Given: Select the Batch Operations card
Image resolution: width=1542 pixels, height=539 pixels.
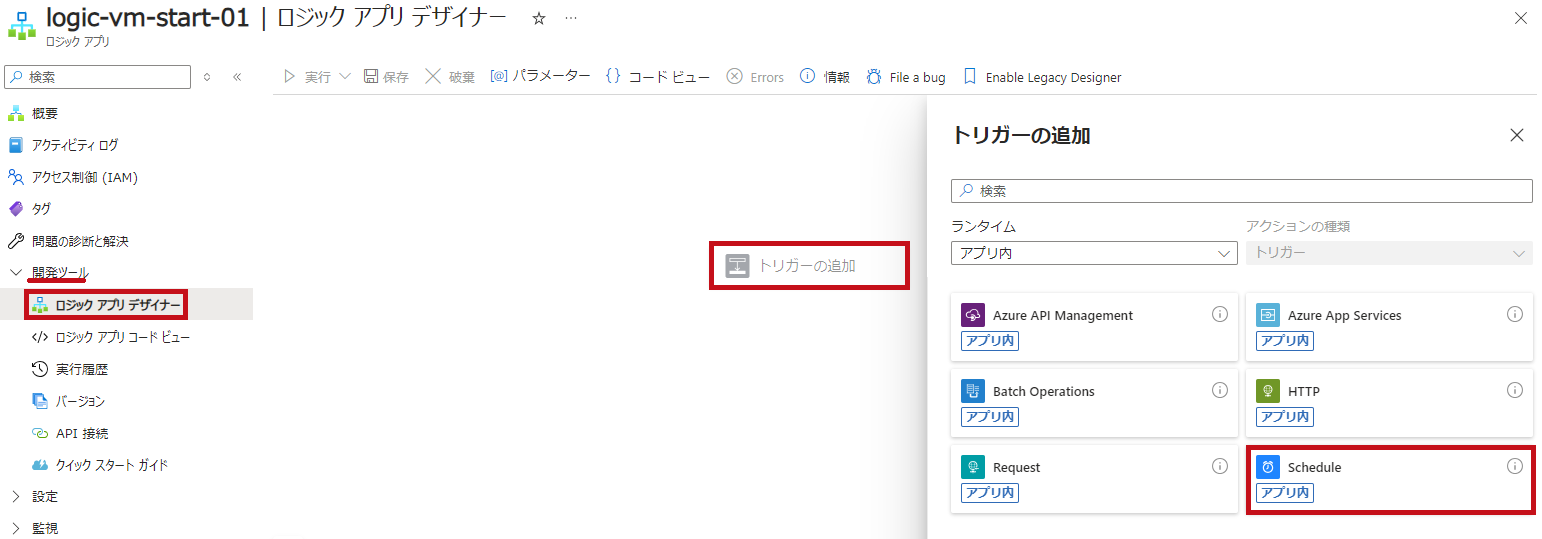Looking at the screenshot, I should 1094,403.
